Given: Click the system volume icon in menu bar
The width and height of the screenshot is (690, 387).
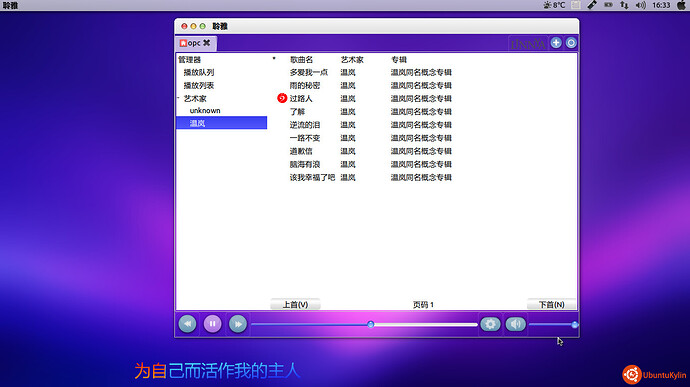Looking at the screenshot, I should point(641,5).
